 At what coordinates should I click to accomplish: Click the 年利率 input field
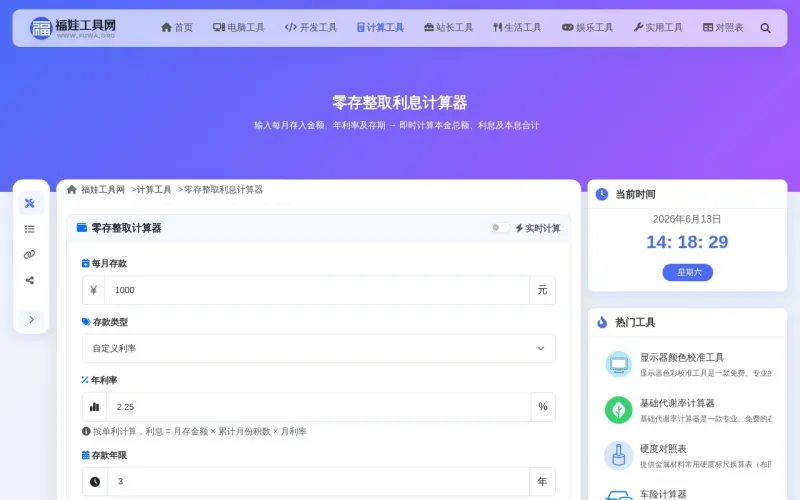click(318, 407)
